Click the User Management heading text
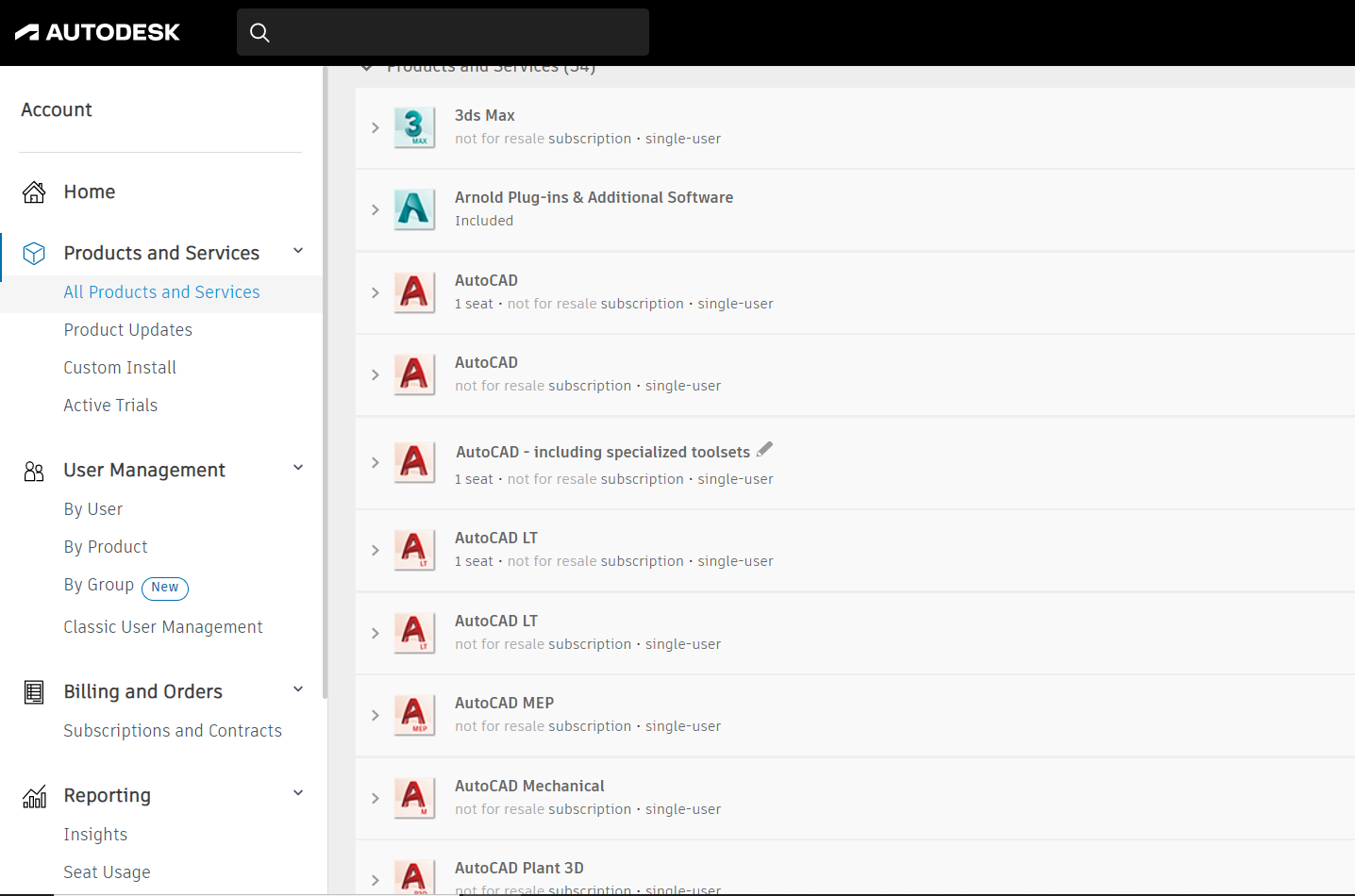This screenshot has width=1355, height=896. coord(144,471)
